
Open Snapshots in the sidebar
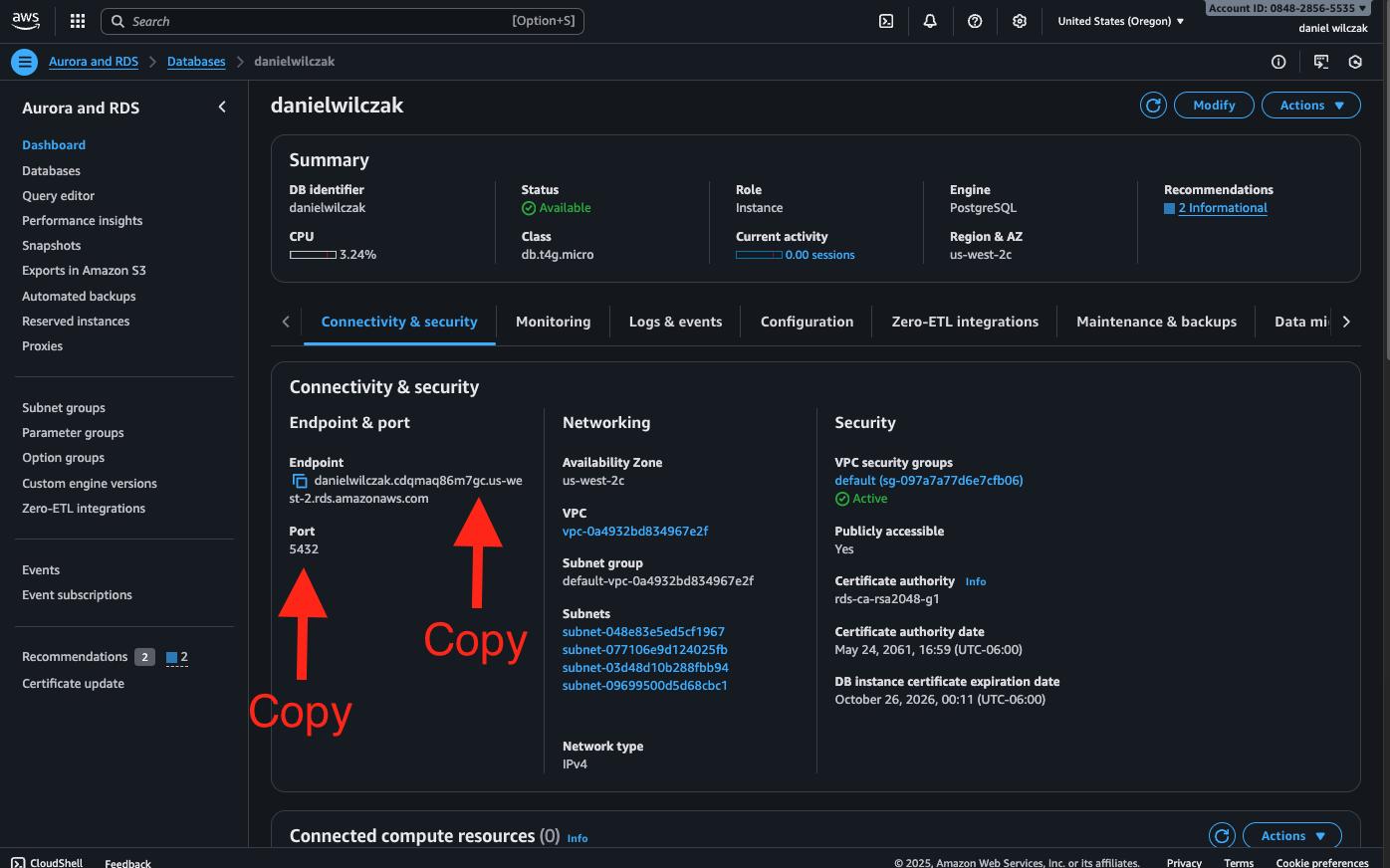[52, 246]
